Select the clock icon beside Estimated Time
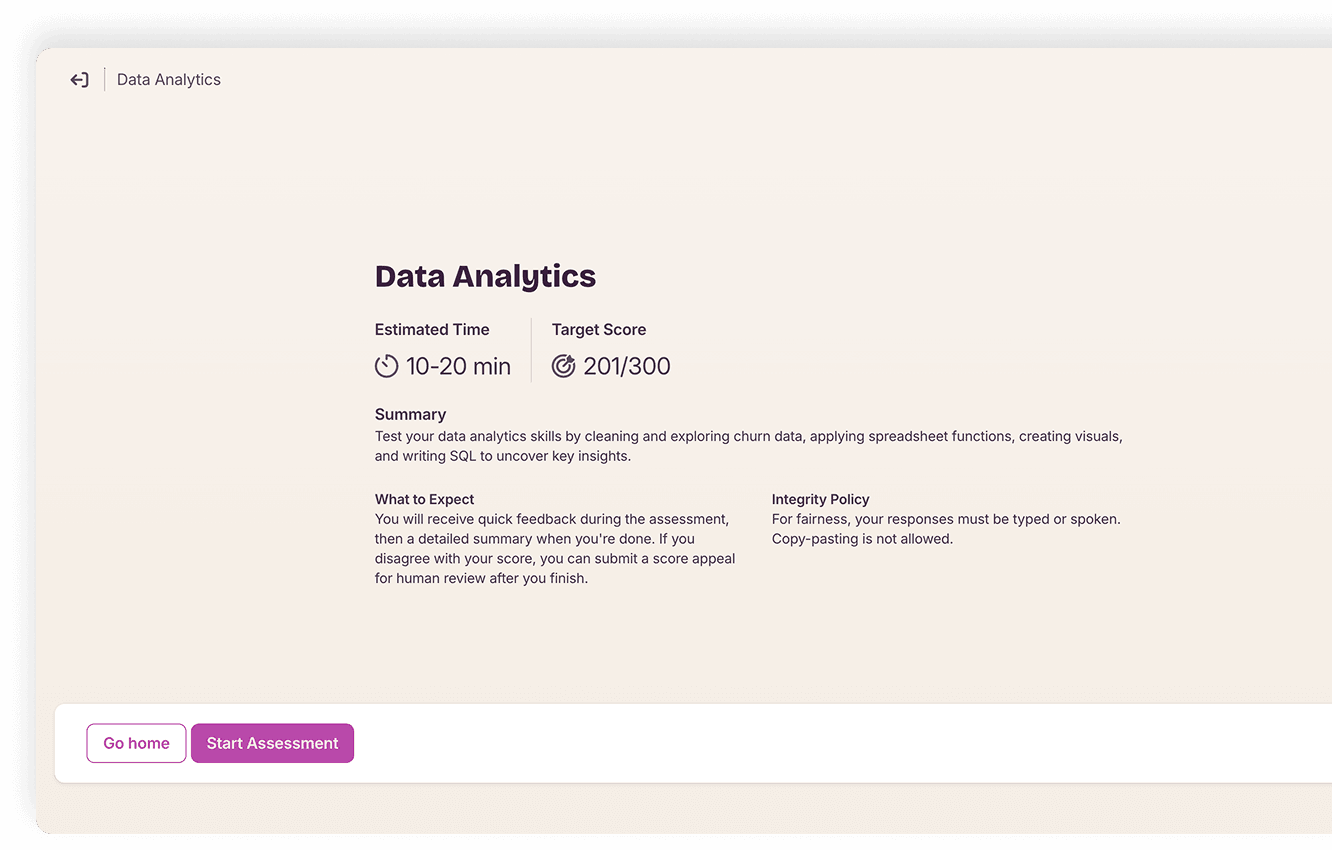 [x=387, y=366]
